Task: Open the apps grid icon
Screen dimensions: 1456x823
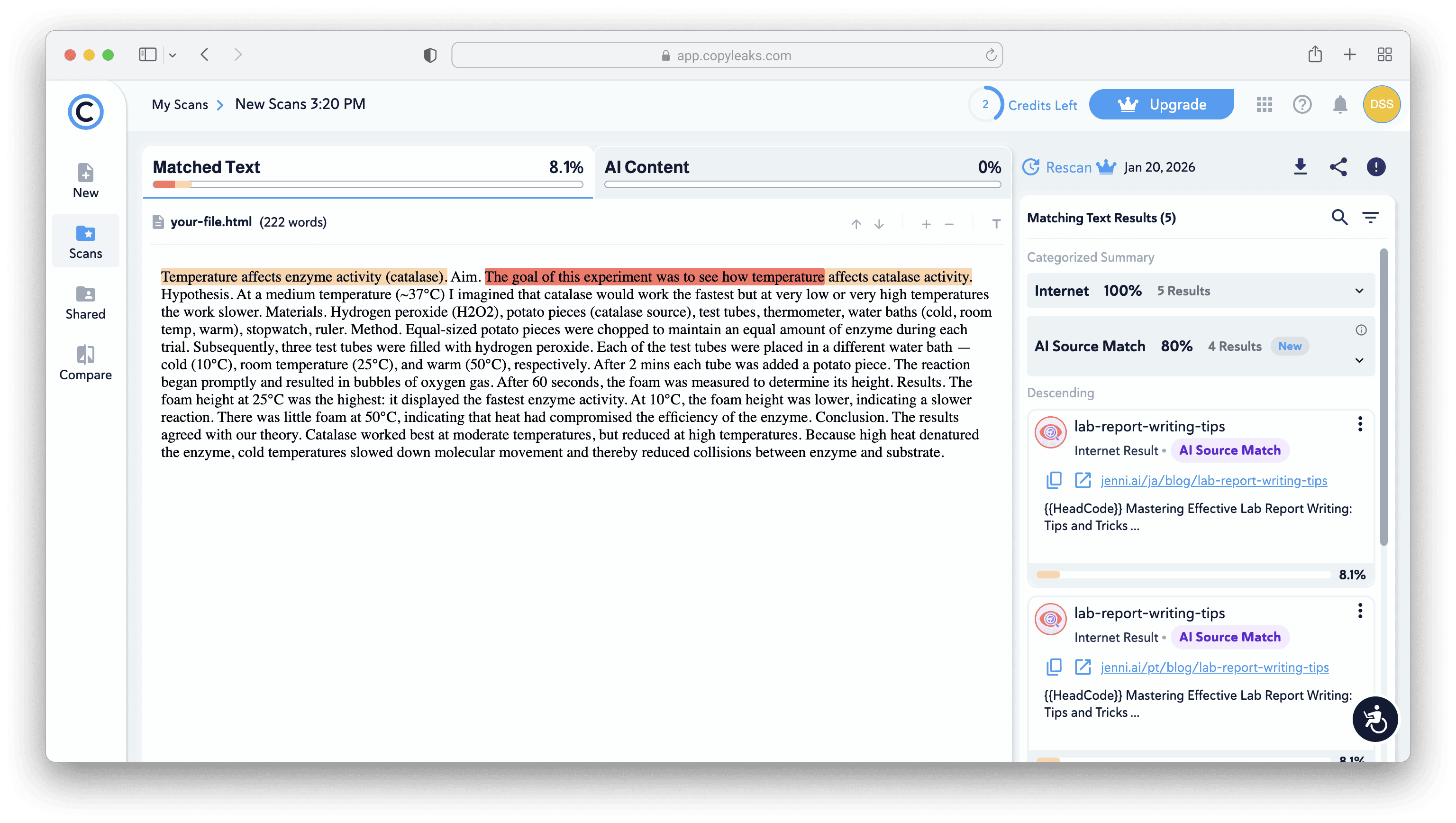Action: [x=1264, y=105]
